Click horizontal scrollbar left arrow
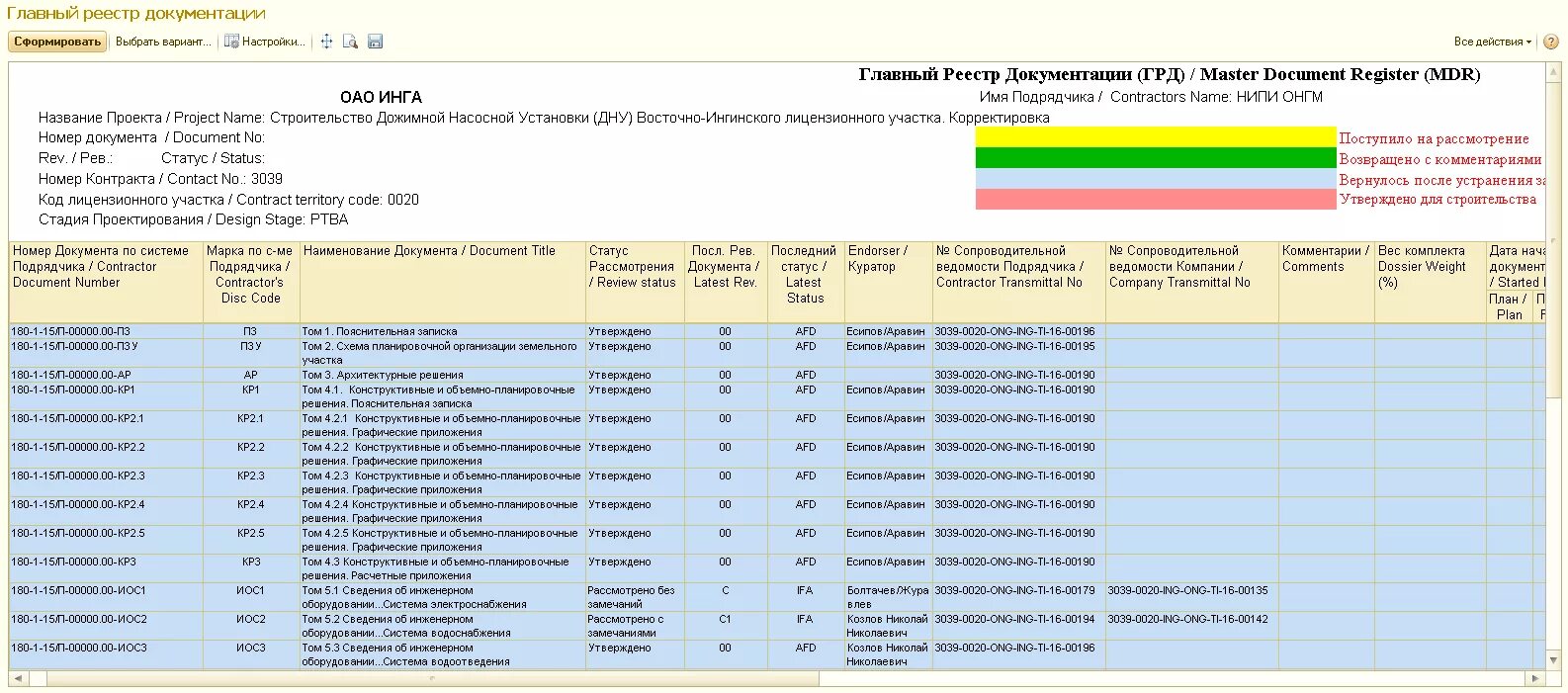Viewport: 1568px width, 693px height. [18, 679]
